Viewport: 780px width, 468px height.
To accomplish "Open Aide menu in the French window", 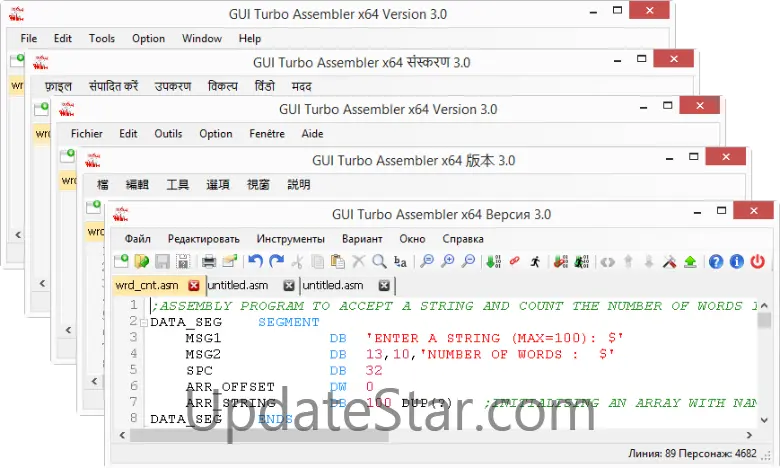I will [312, 134].
